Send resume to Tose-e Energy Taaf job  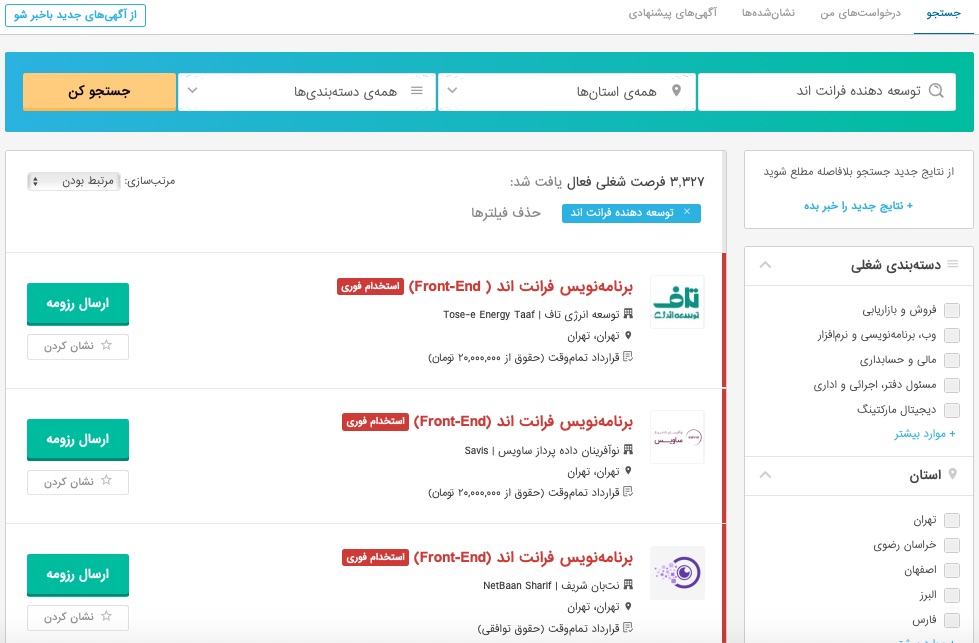[78, 304]
